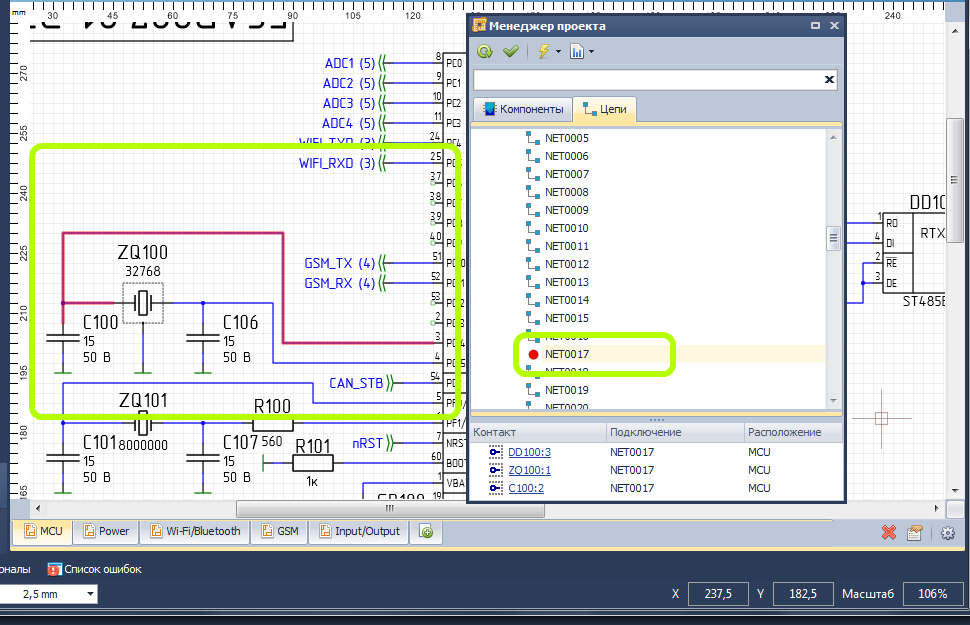Click the Расположение column header
970x625 pixels.
(x=794, y=432)
